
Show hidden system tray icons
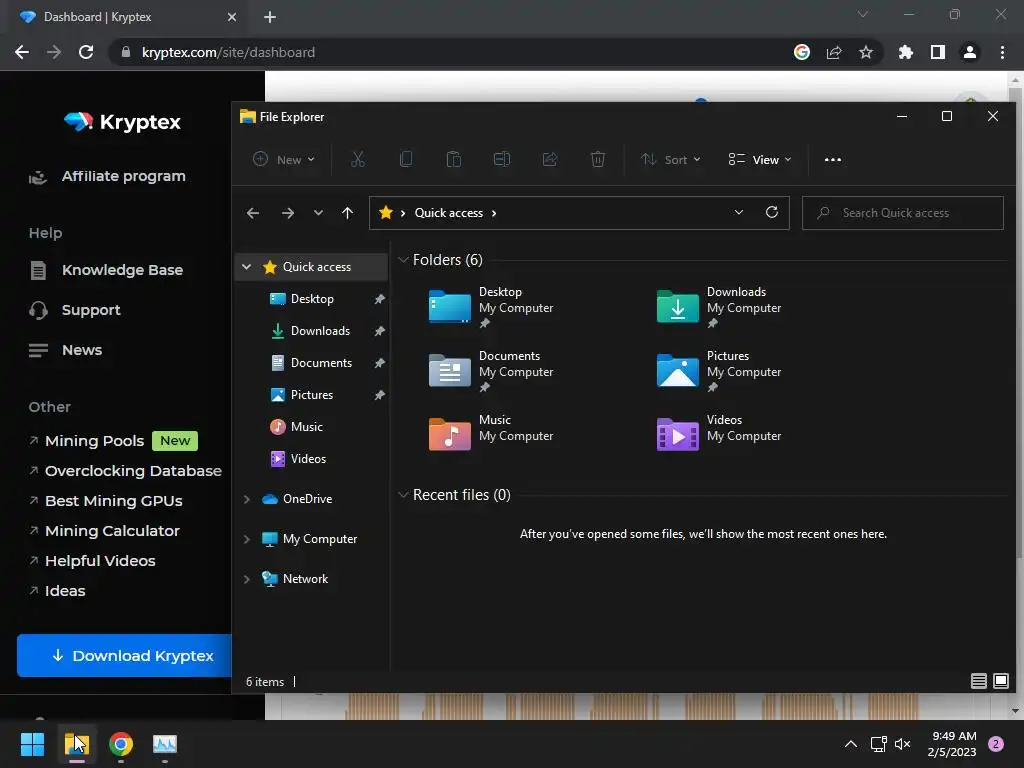point(851,744)
